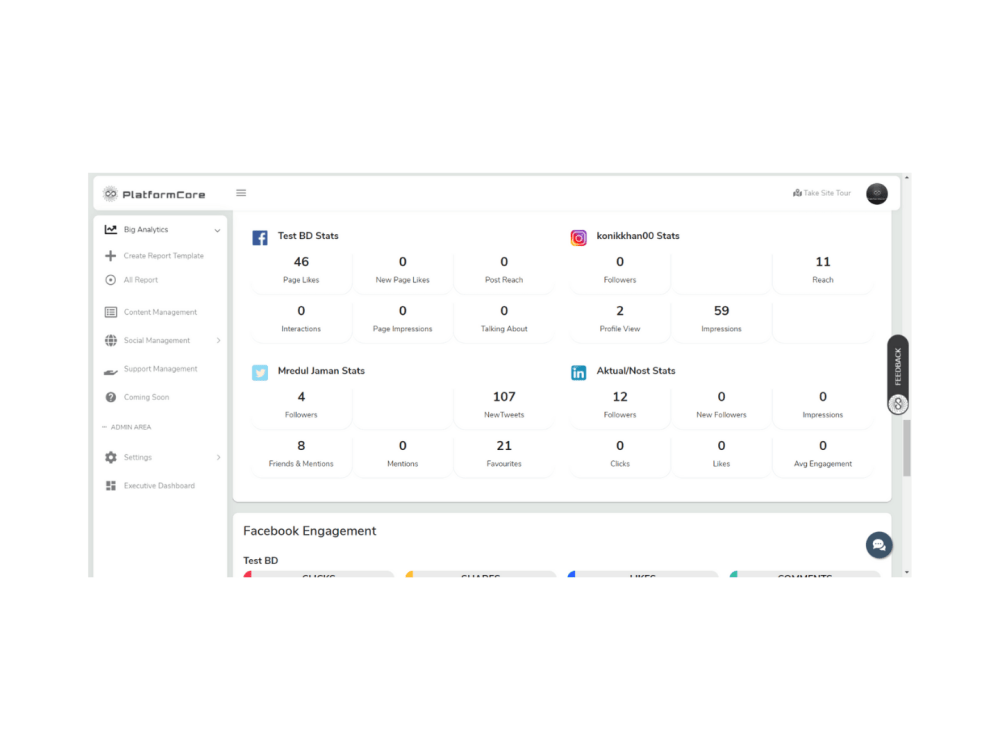
Task: Select the Twitter Mentions 0 card
Action: point(402,455)
